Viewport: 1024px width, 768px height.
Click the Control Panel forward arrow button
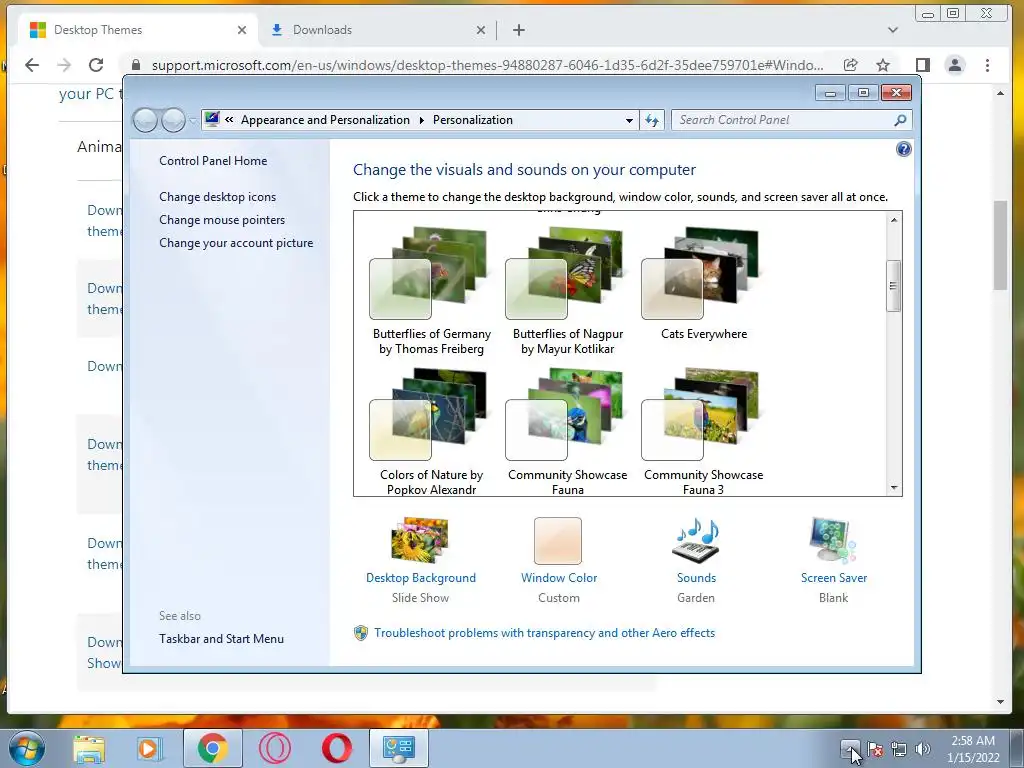pos(173,120)
